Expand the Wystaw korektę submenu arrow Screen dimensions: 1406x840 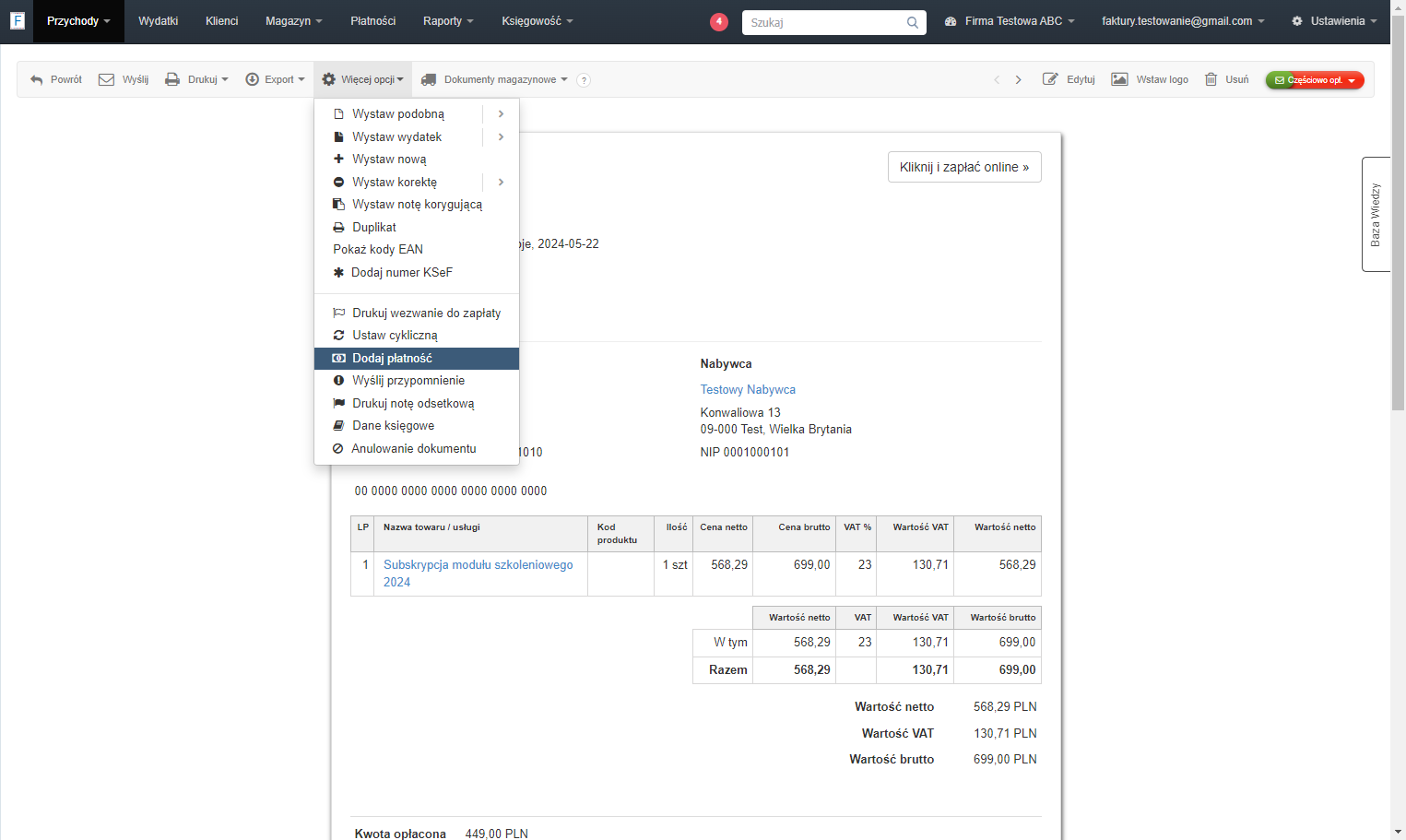(501, 183)
